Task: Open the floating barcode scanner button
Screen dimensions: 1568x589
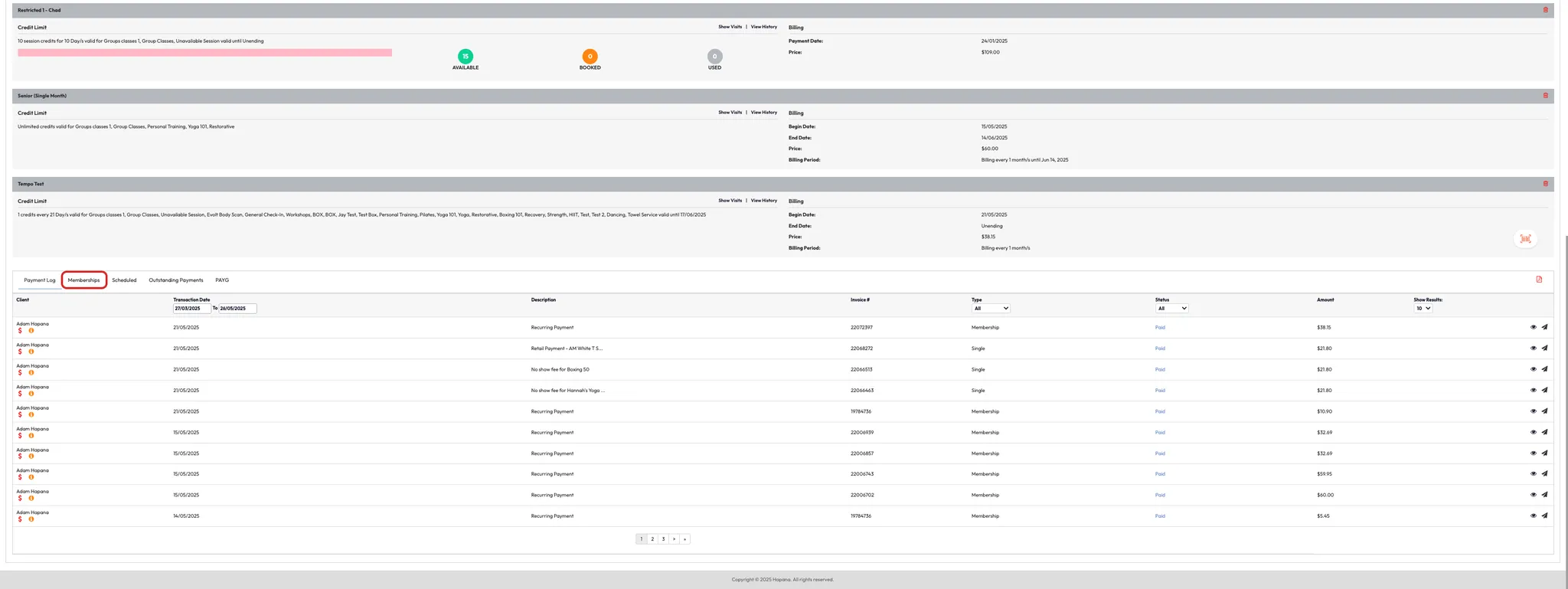Action: click(1525, 239)
